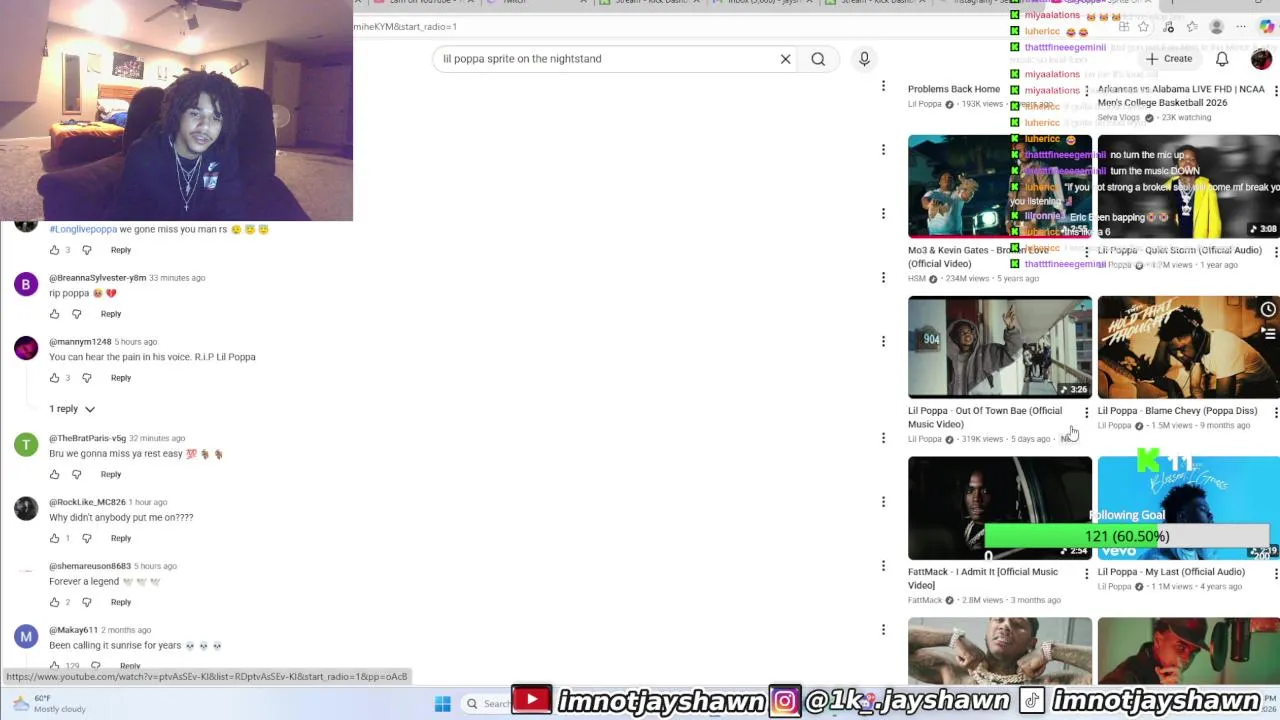Viewport: 1280px width, 720px height.
Task: Dislike RockLike_MC826's comment
Action: 86,538
